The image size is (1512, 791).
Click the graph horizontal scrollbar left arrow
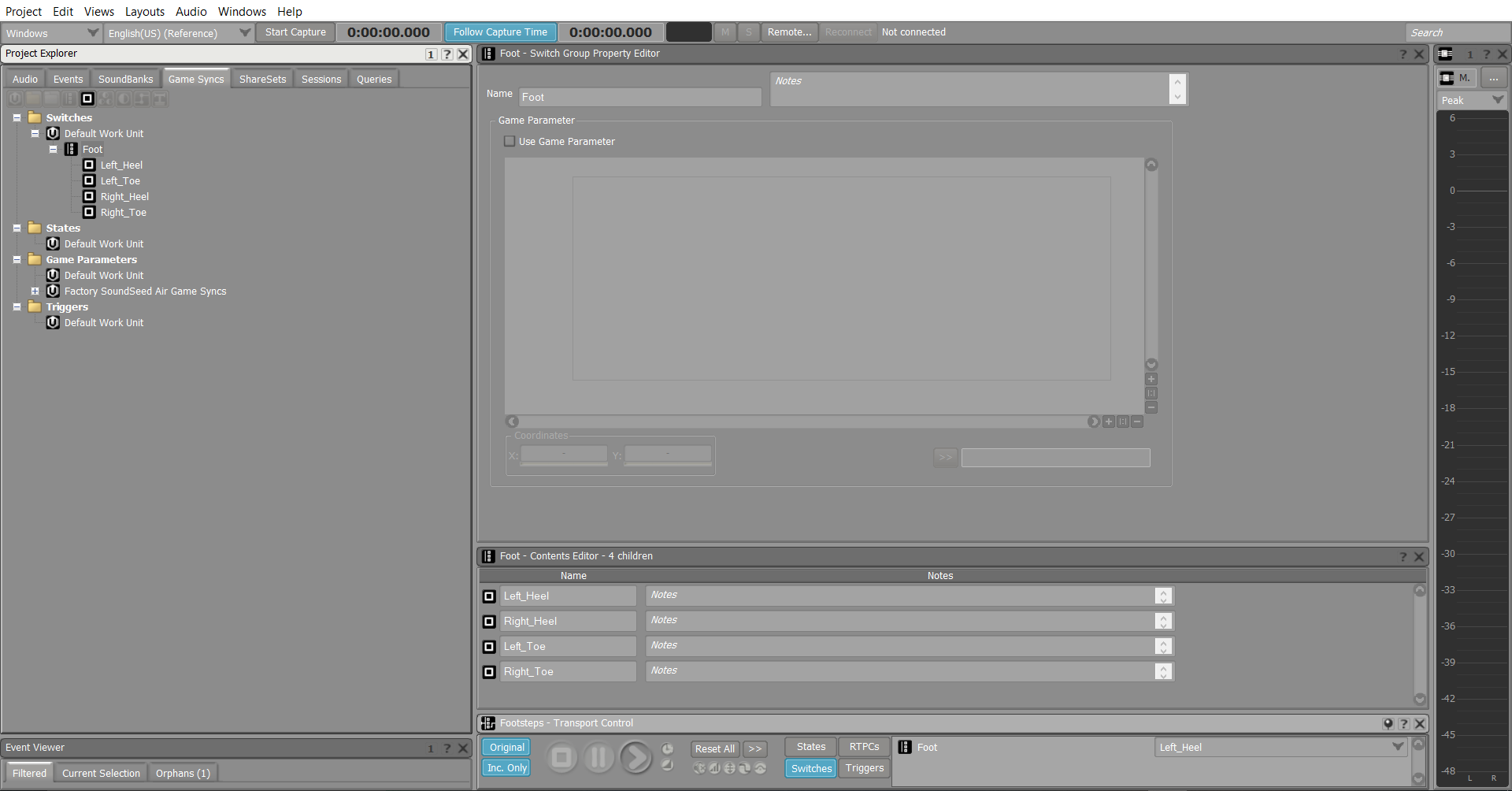pos(513,421)
